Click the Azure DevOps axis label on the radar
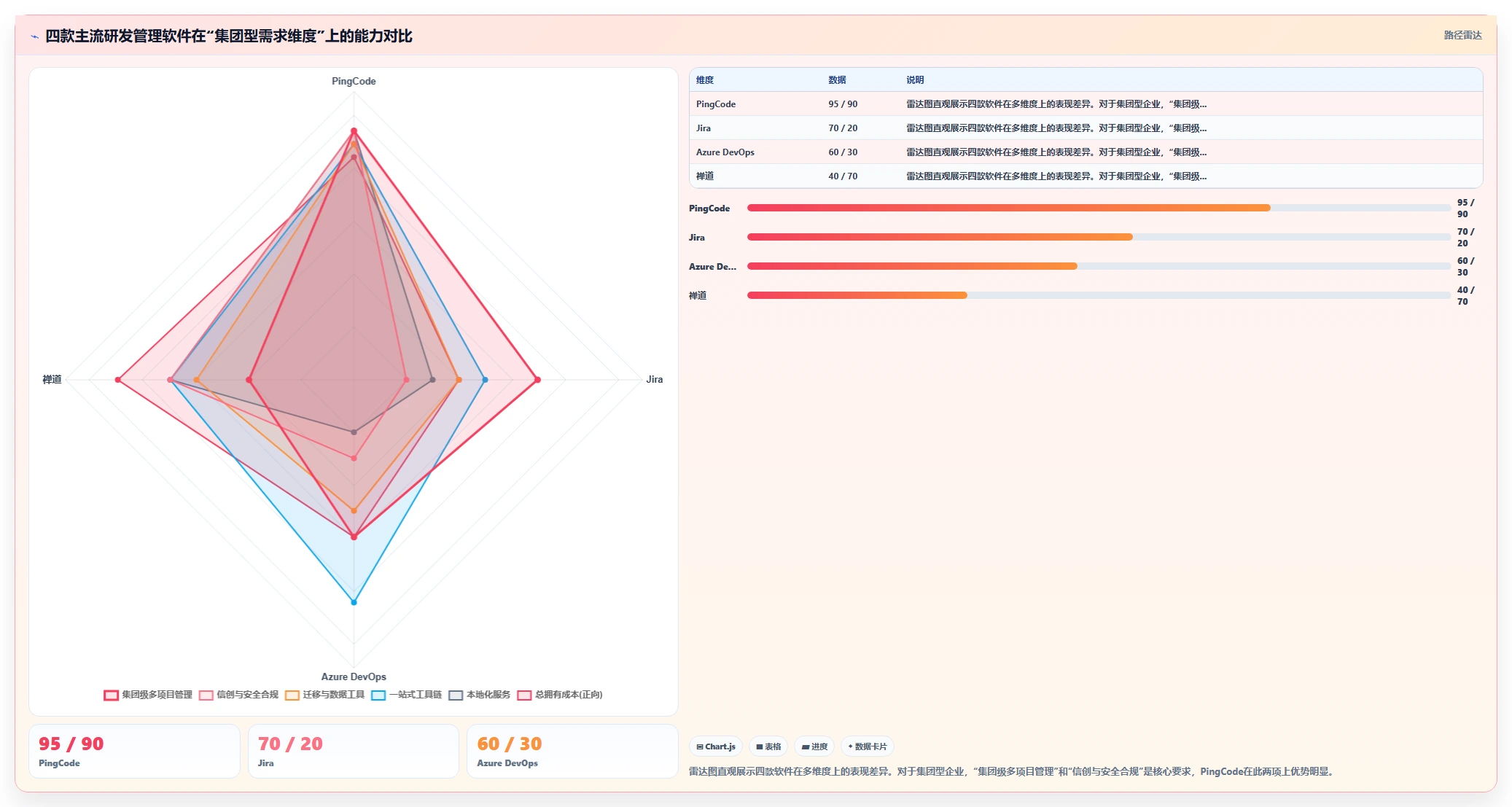The width and height of the screenshot is (1512, 807). (x=354, y=677)
